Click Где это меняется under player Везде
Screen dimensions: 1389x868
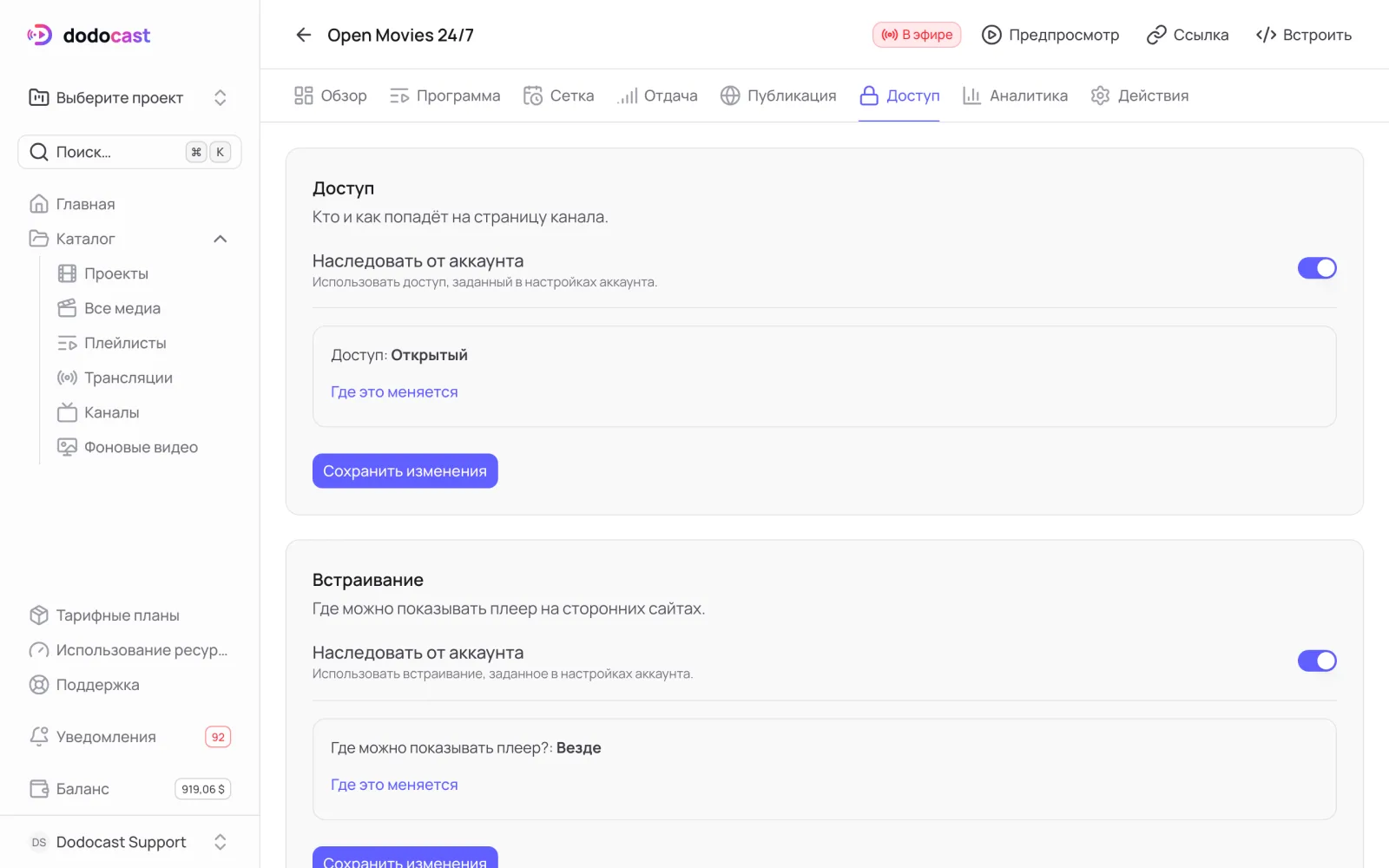click(x=394, y=785)
